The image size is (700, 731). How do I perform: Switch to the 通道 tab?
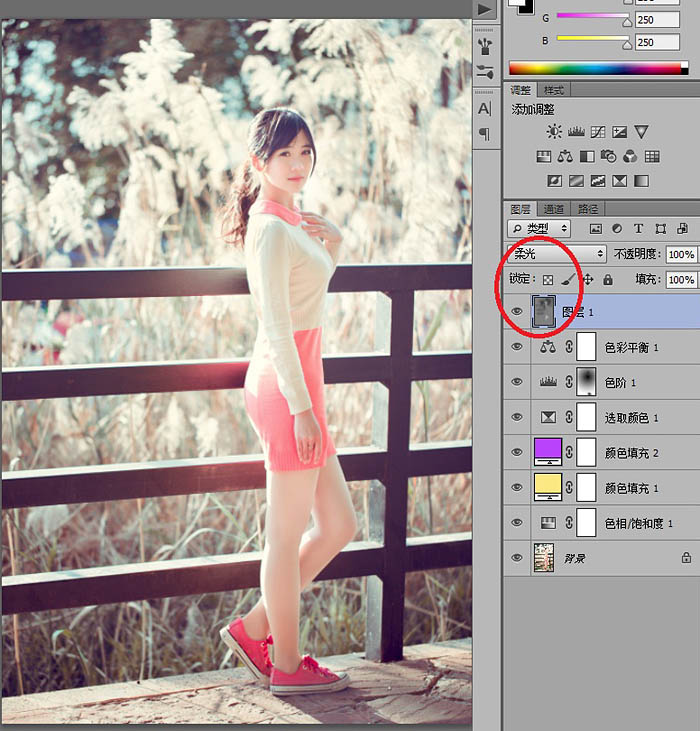(x=554, y=209)
